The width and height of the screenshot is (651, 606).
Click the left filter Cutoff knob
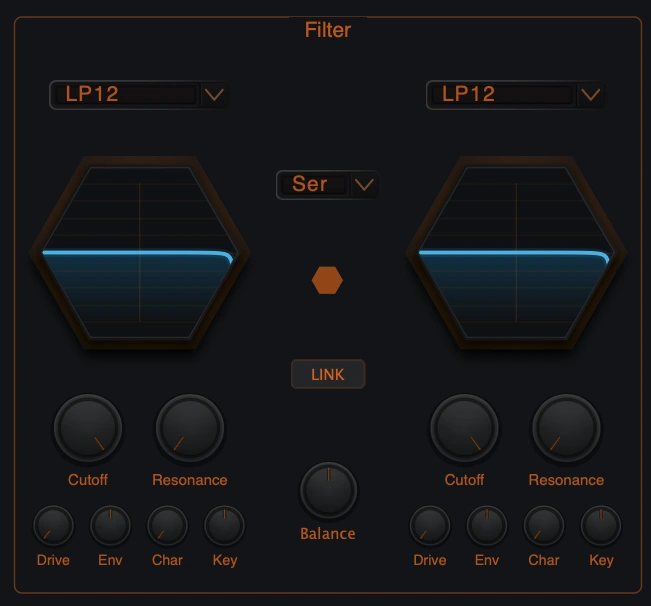click(x=88, y=428)
